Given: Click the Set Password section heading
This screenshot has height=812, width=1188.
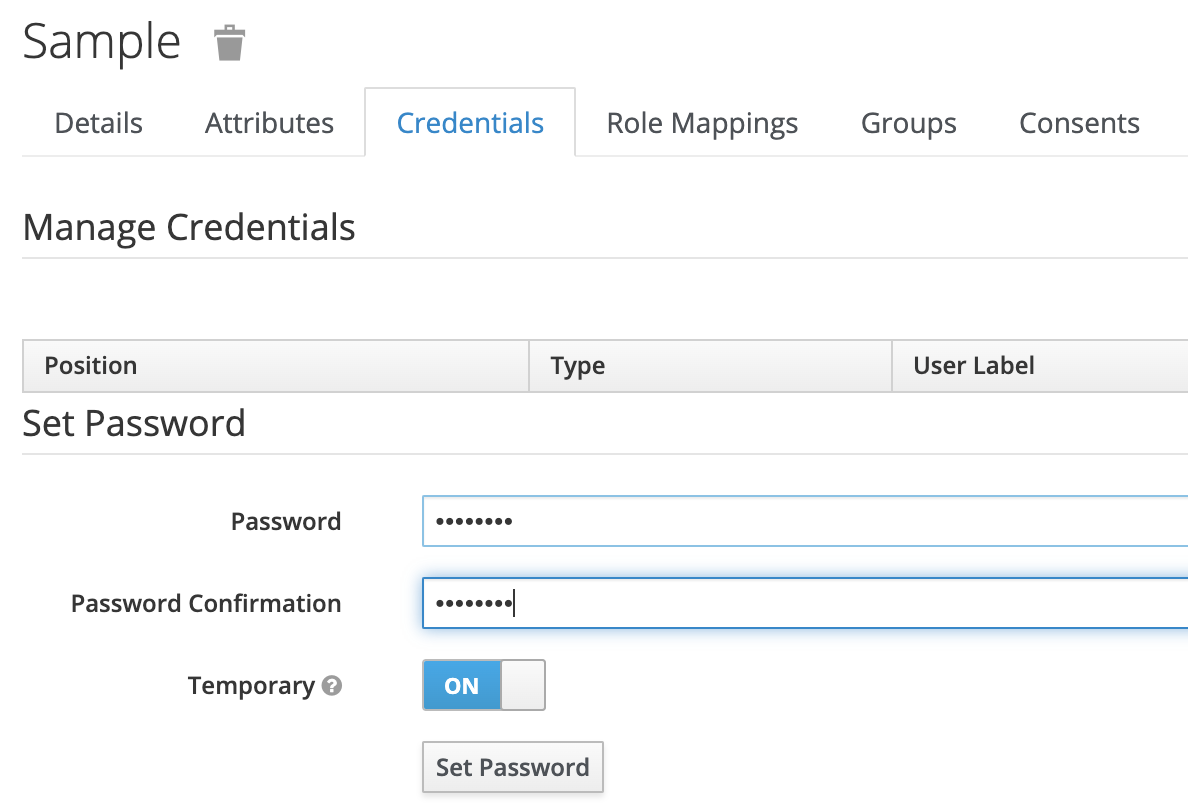Looking at the screenshot, I should (134, 423).
